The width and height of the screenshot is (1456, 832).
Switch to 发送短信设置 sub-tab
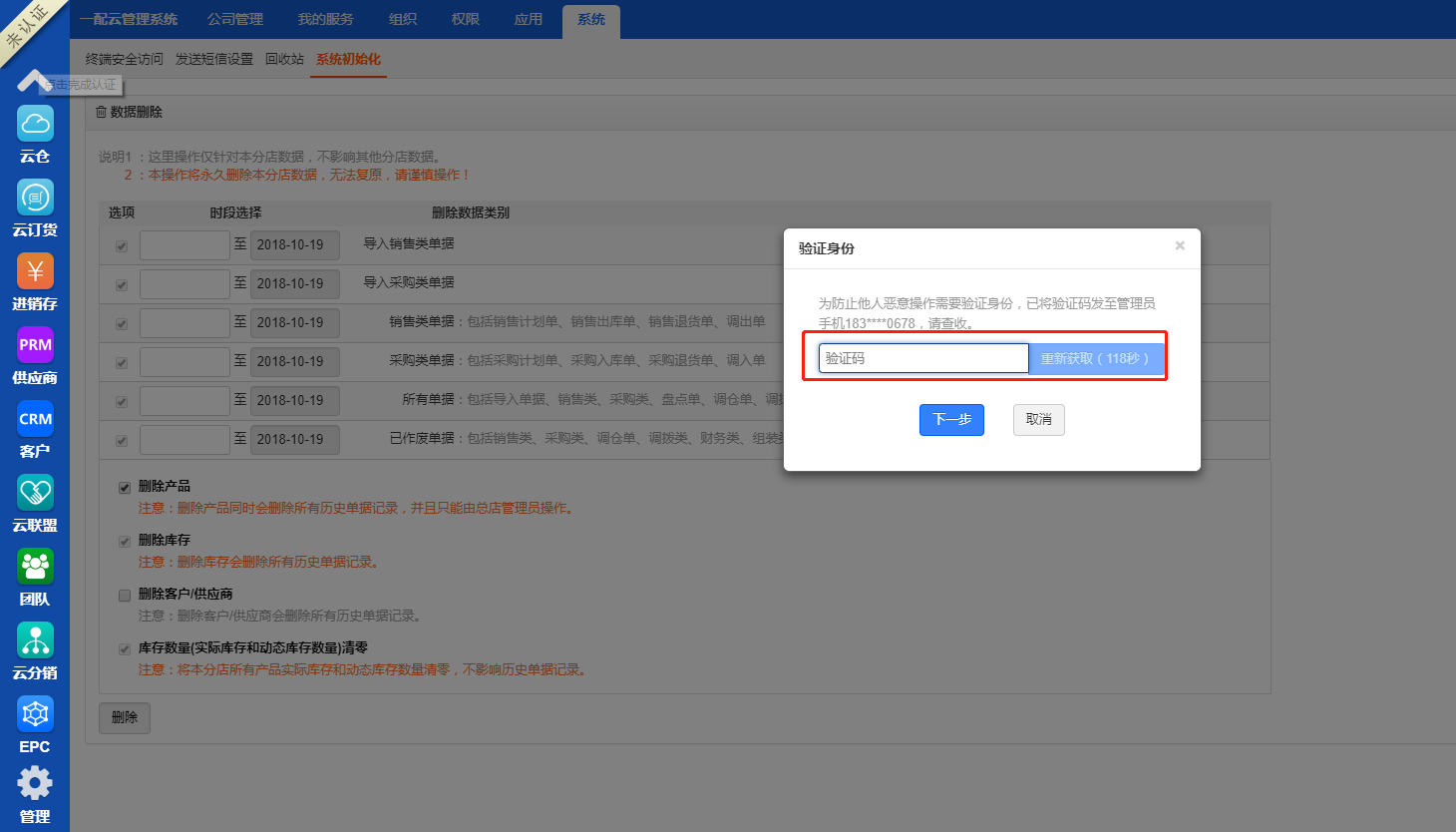click(214, 59)
